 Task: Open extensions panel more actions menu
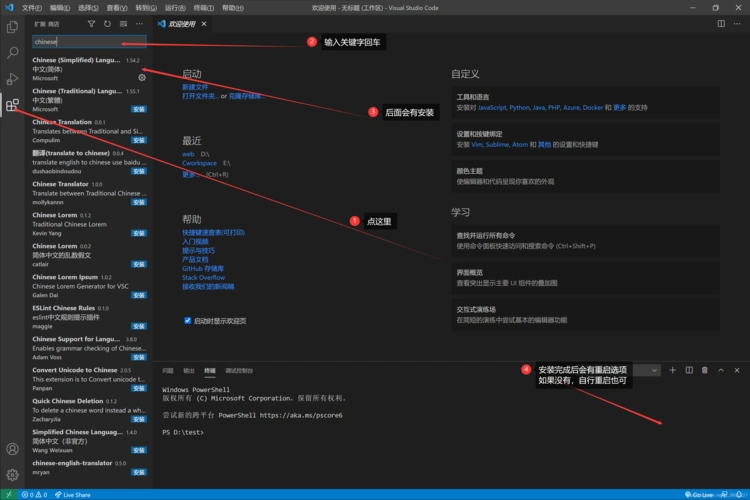(x=139, y=24)
